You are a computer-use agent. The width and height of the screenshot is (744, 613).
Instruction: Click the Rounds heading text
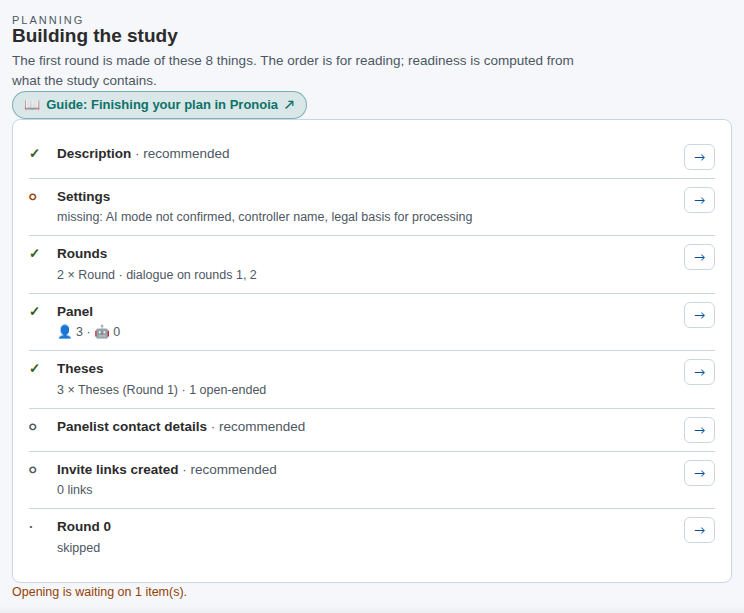pos(82,254)
